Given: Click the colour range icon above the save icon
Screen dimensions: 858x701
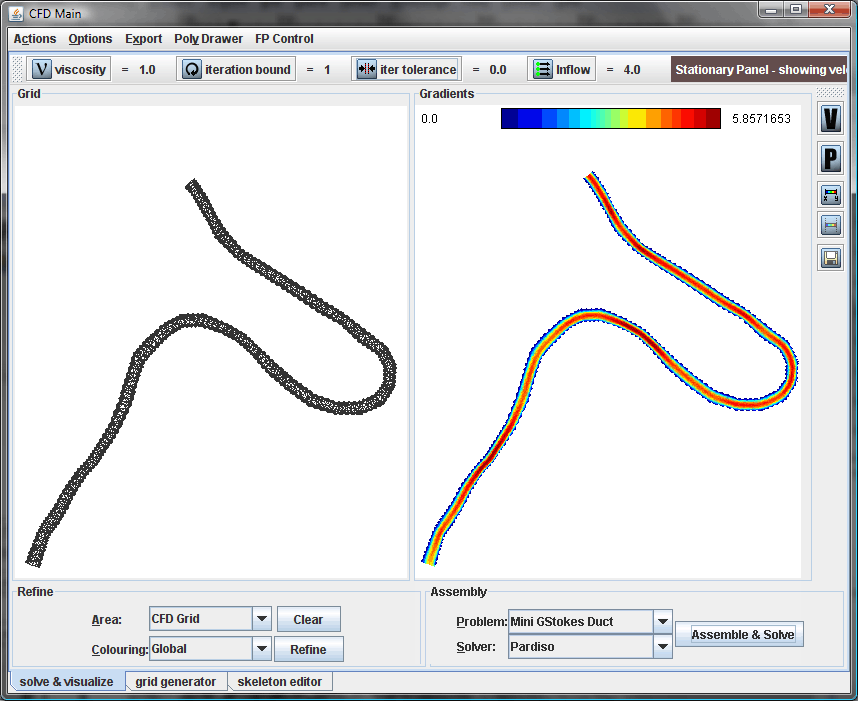Looking at the screenshot, I should tap(831, 225).
